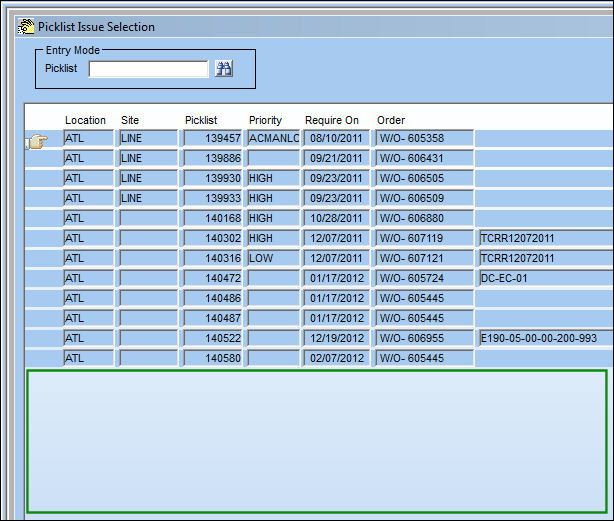Screen dimensions: 614x521
Task: Click order W/O- 606880 cell
Action: [424, 218]
